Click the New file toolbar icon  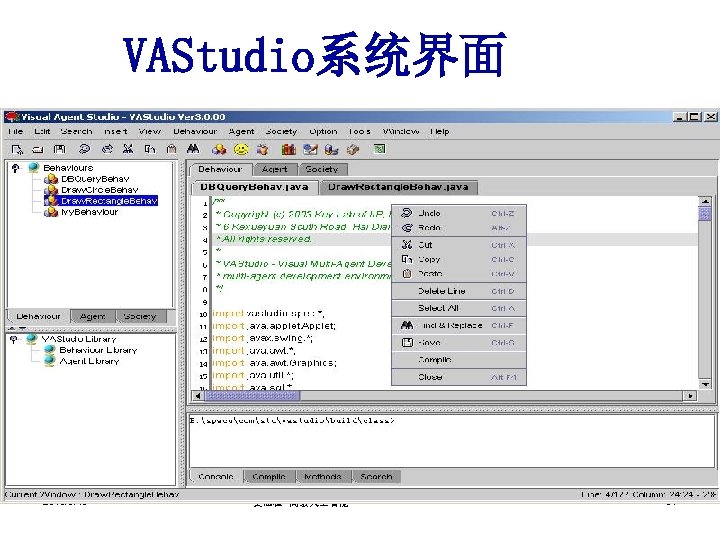[x=17, y=149]
